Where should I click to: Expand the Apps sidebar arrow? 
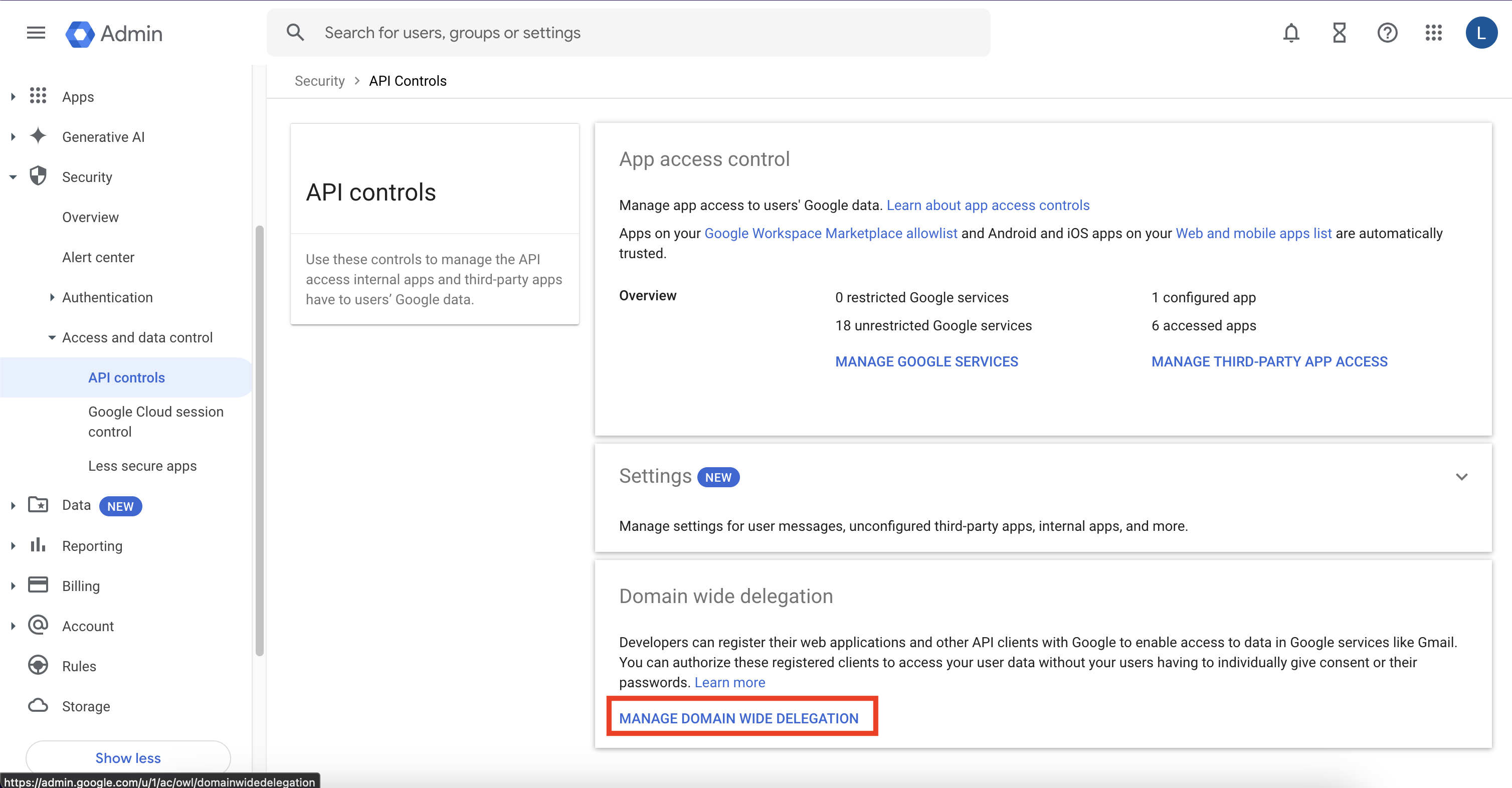point(13,96)
